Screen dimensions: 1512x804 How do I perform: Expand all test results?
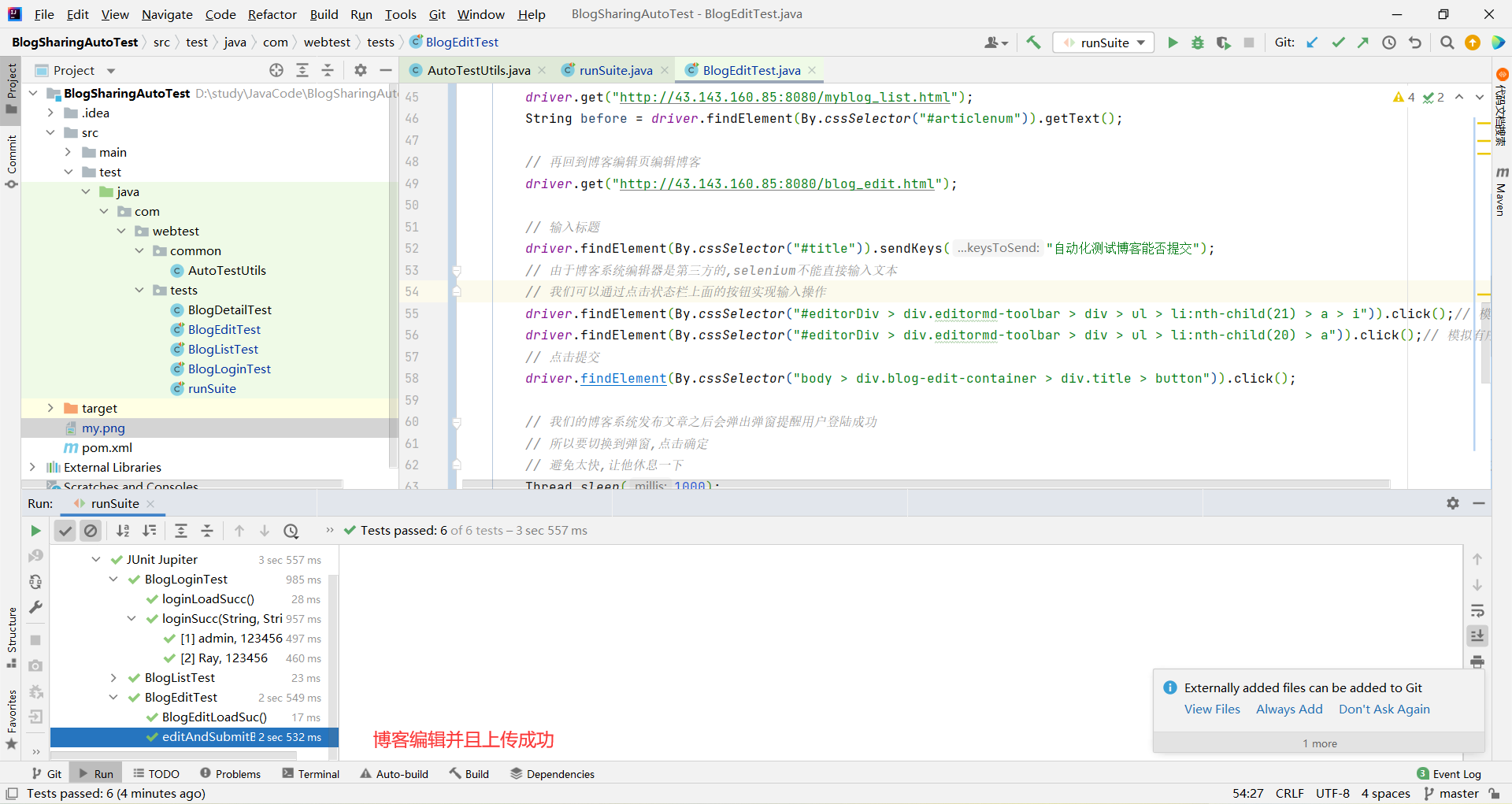coord(181,531)
